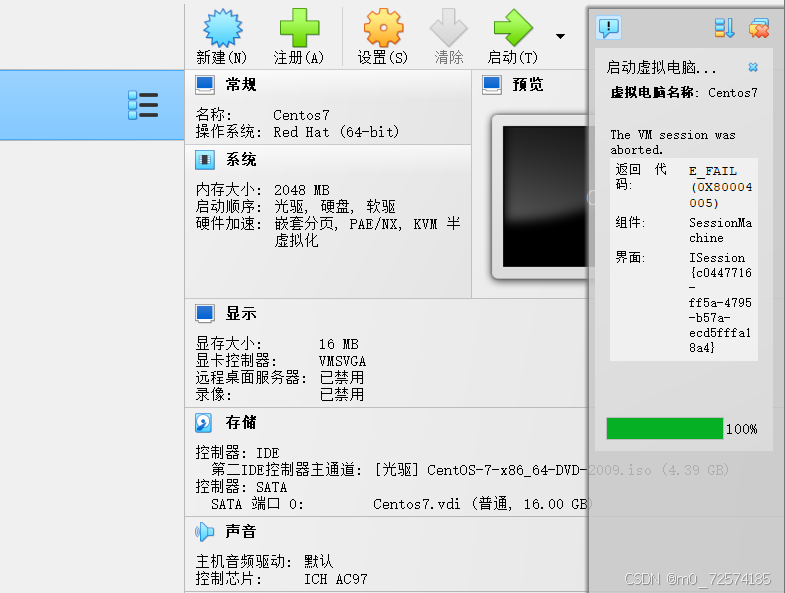Click the Audio (声音) speaker icon
Viewport: 785px width, 593px height.
tap(204, 531)
